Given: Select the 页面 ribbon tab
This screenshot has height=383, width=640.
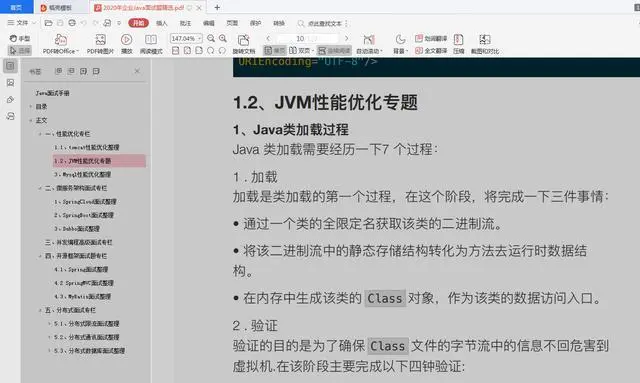Looking at the screenshot, I should [232, 23].
